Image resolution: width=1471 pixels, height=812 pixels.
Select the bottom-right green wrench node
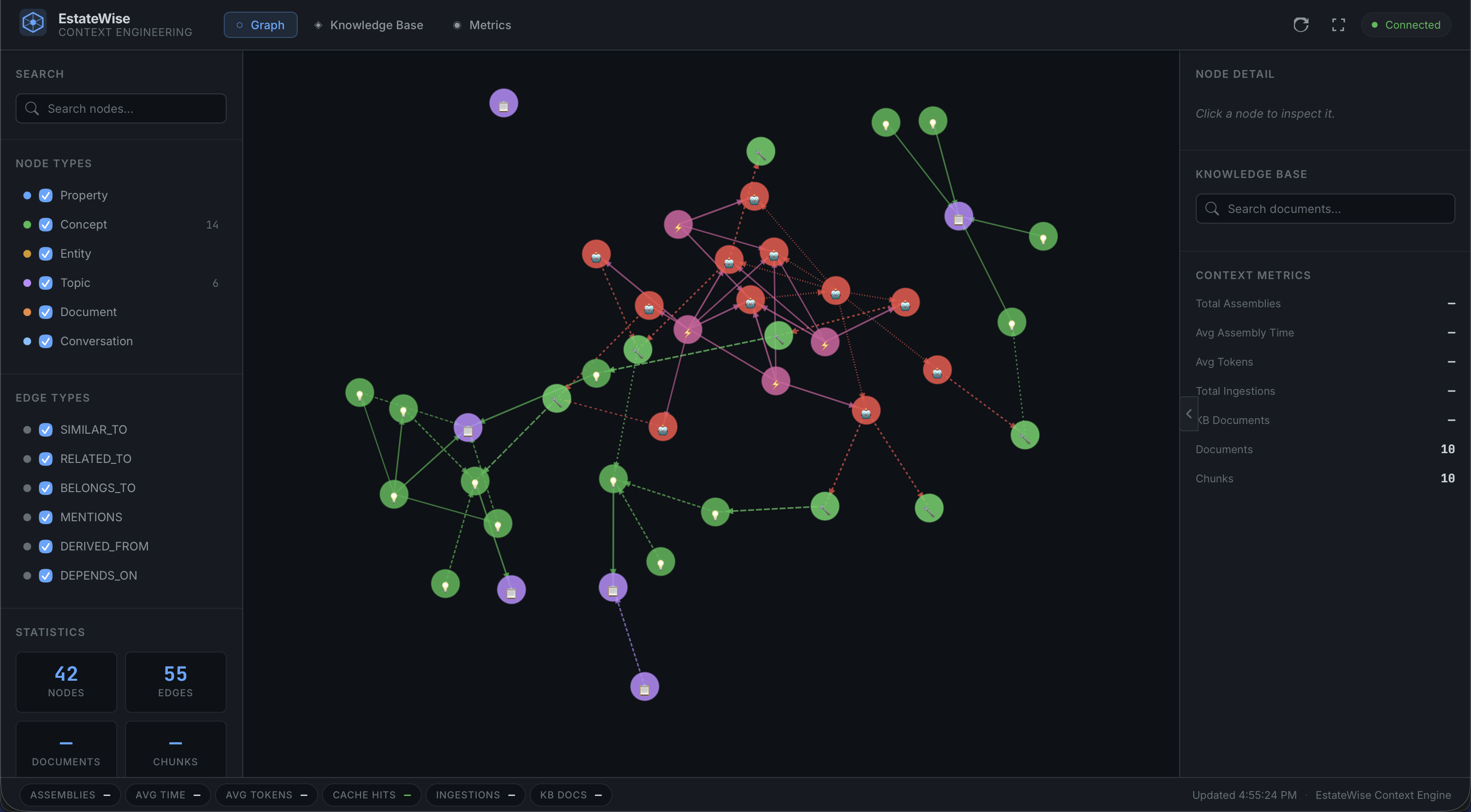pyautogui.click(x=929, y=509)
